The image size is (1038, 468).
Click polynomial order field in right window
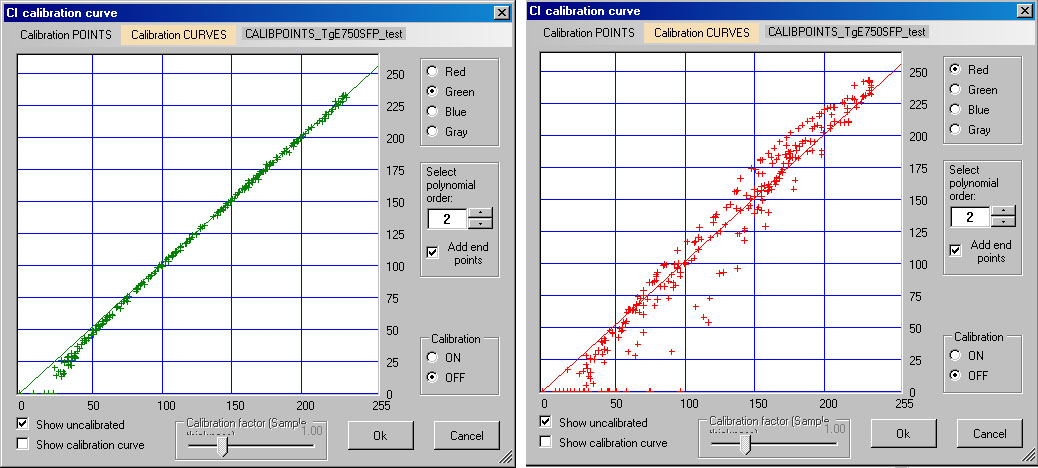tap(970, 216)
